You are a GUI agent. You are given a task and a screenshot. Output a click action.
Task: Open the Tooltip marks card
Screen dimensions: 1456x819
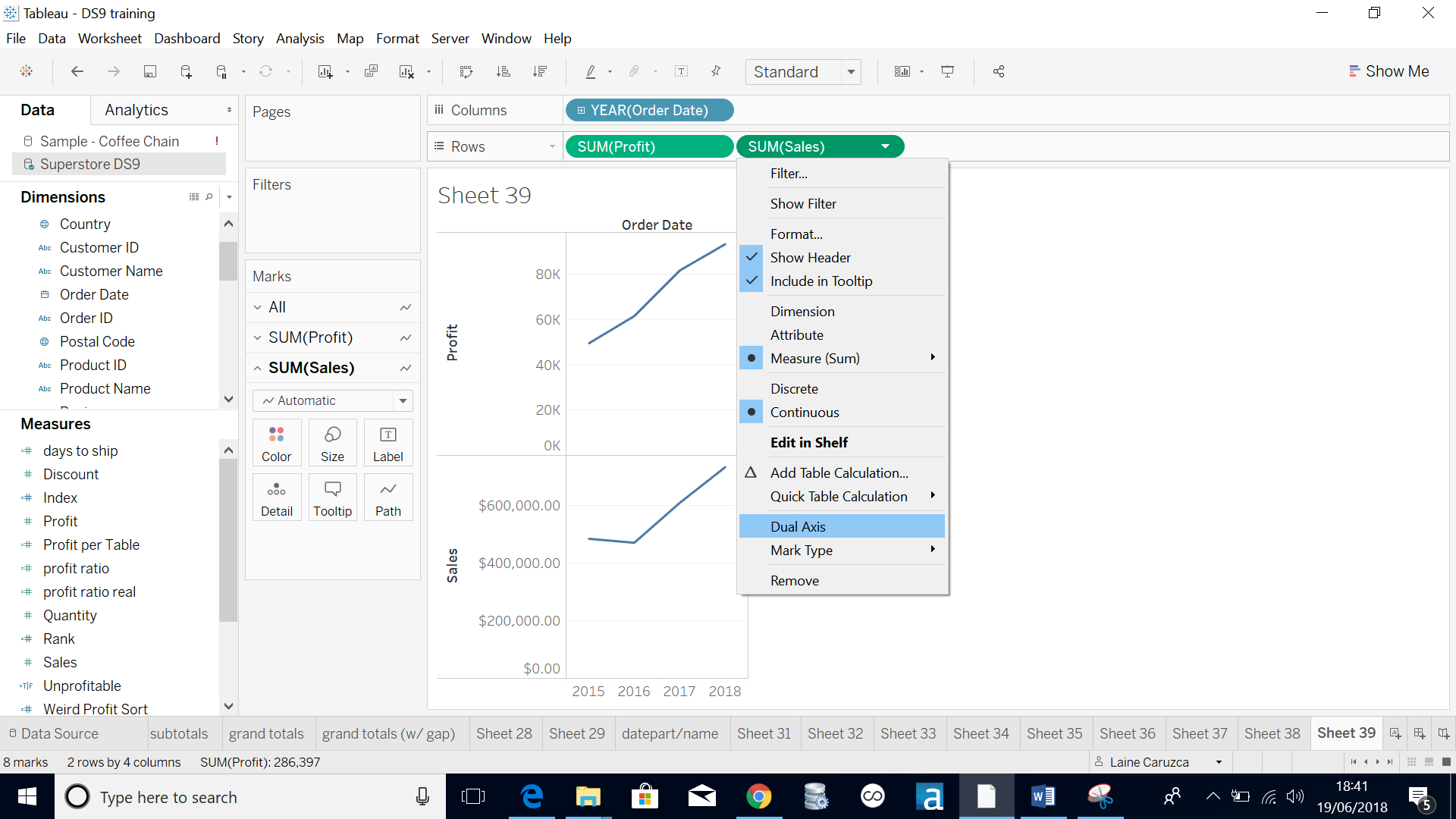pos(332,497)
